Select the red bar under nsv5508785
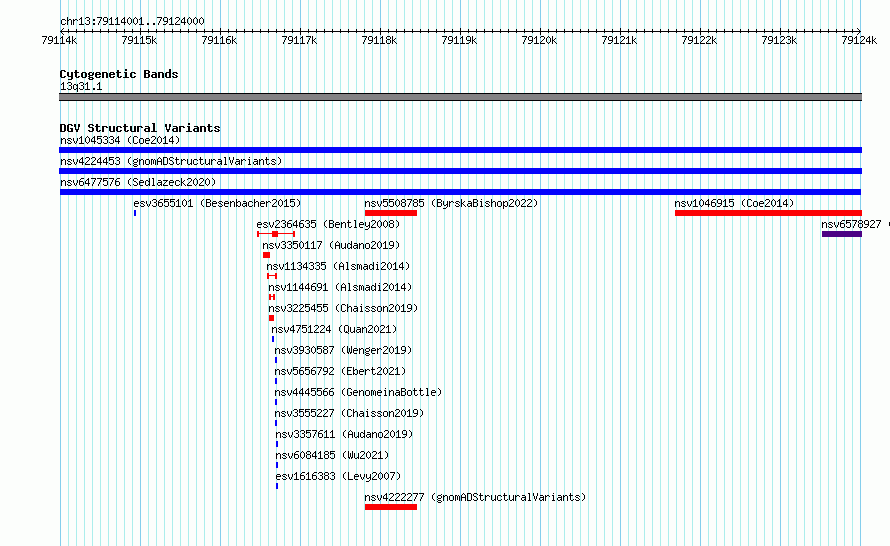Viewport: 890px width, 546px height. tap(391, 213)
